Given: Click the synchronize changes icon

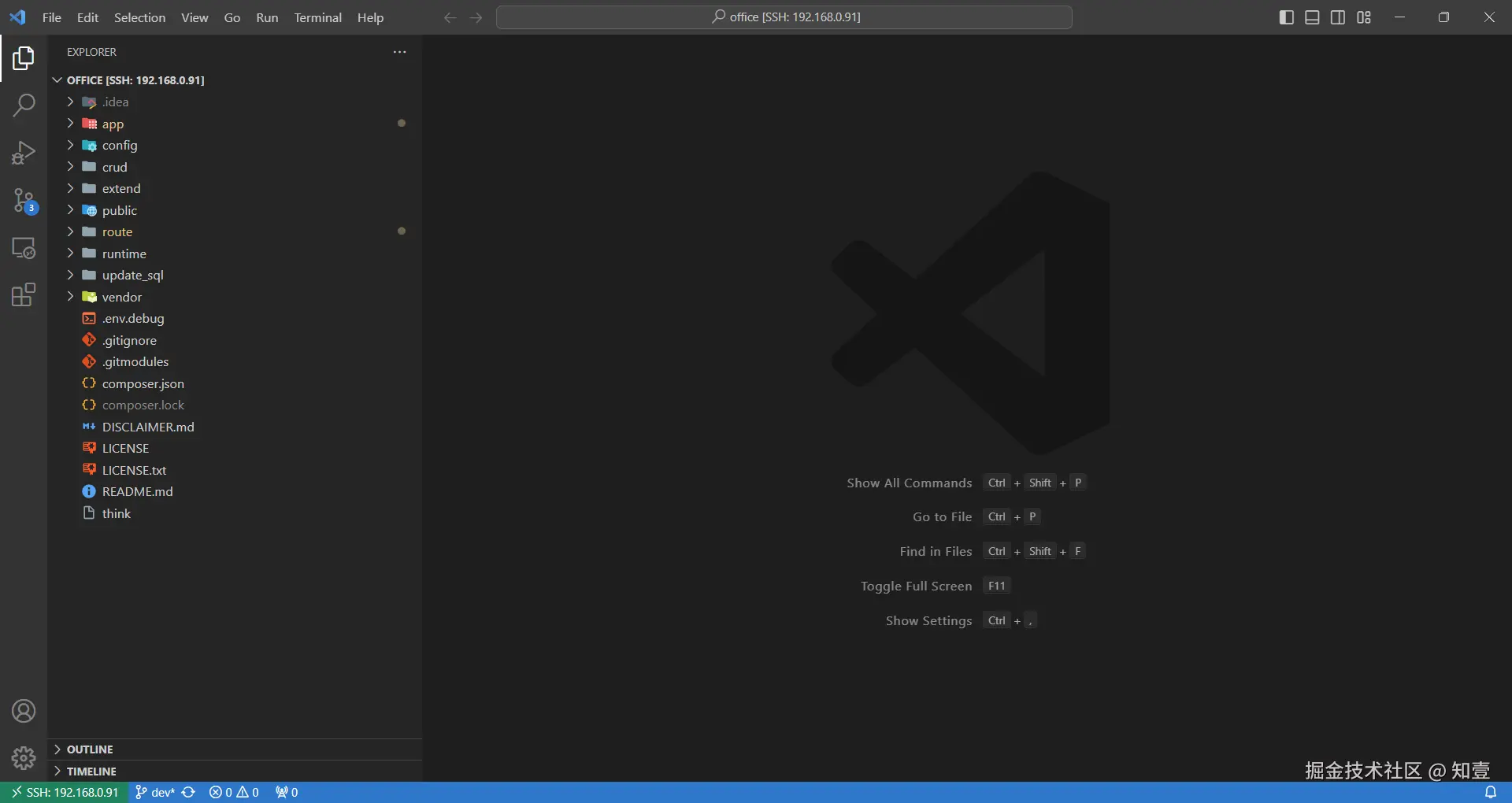Looking at the screenshot, I should (x=188, y=792).
